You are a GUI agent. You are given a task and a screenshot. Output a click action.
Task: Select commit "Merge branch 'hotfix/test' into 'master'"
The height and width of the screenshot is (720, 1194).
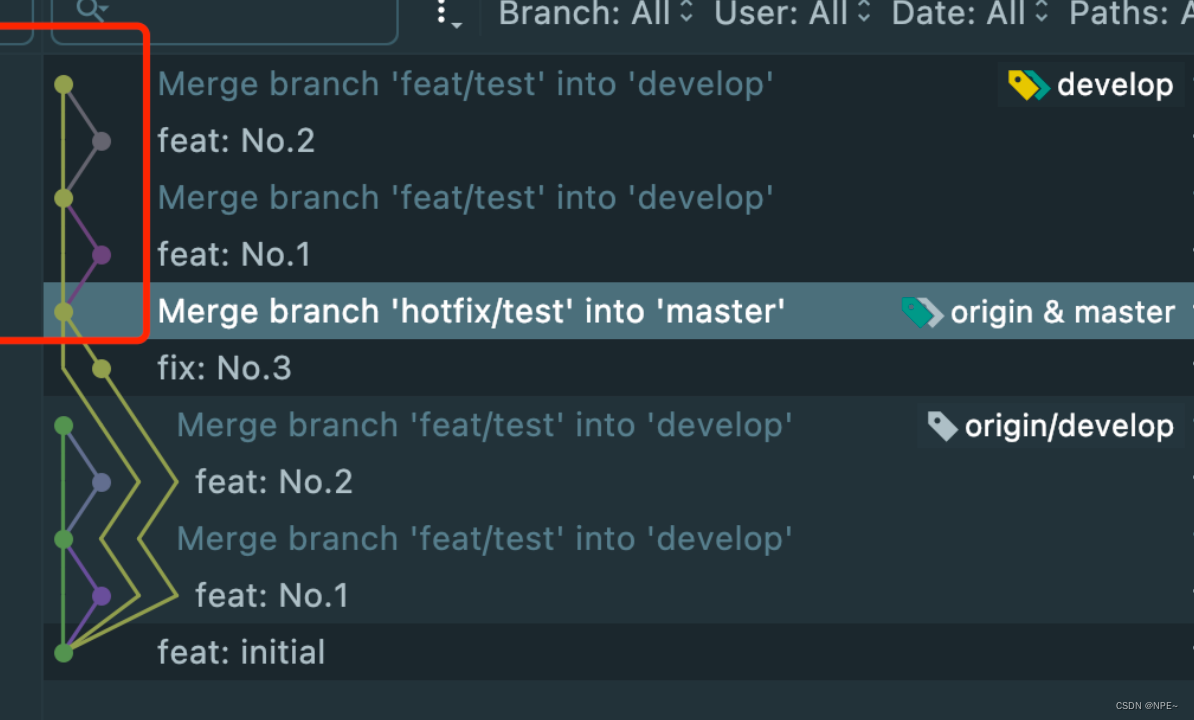(470, 312)
